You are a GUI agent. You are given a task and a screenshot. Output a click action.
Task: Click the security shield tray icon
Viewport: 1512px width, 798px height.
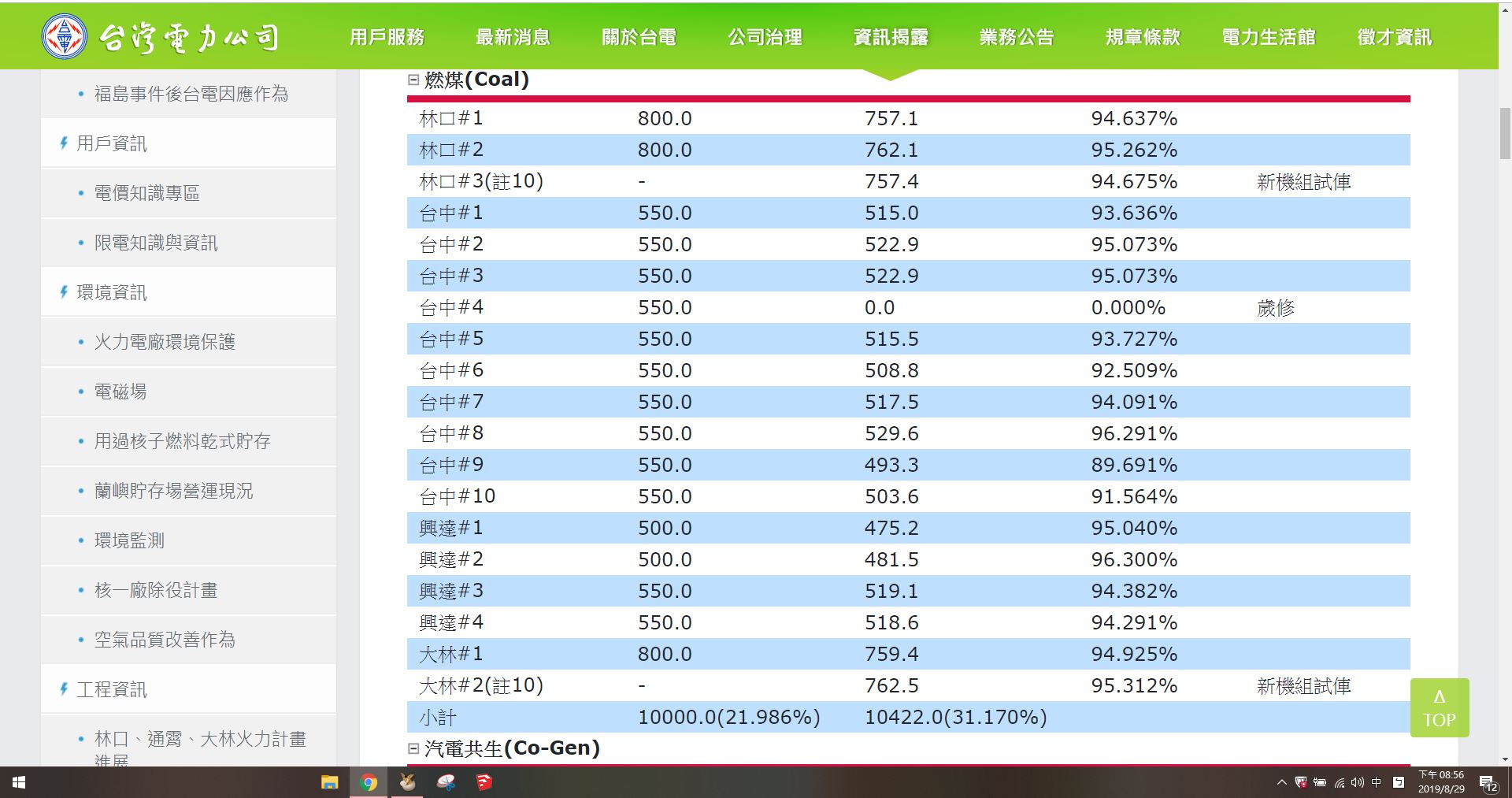click(x=1301, y=782)
